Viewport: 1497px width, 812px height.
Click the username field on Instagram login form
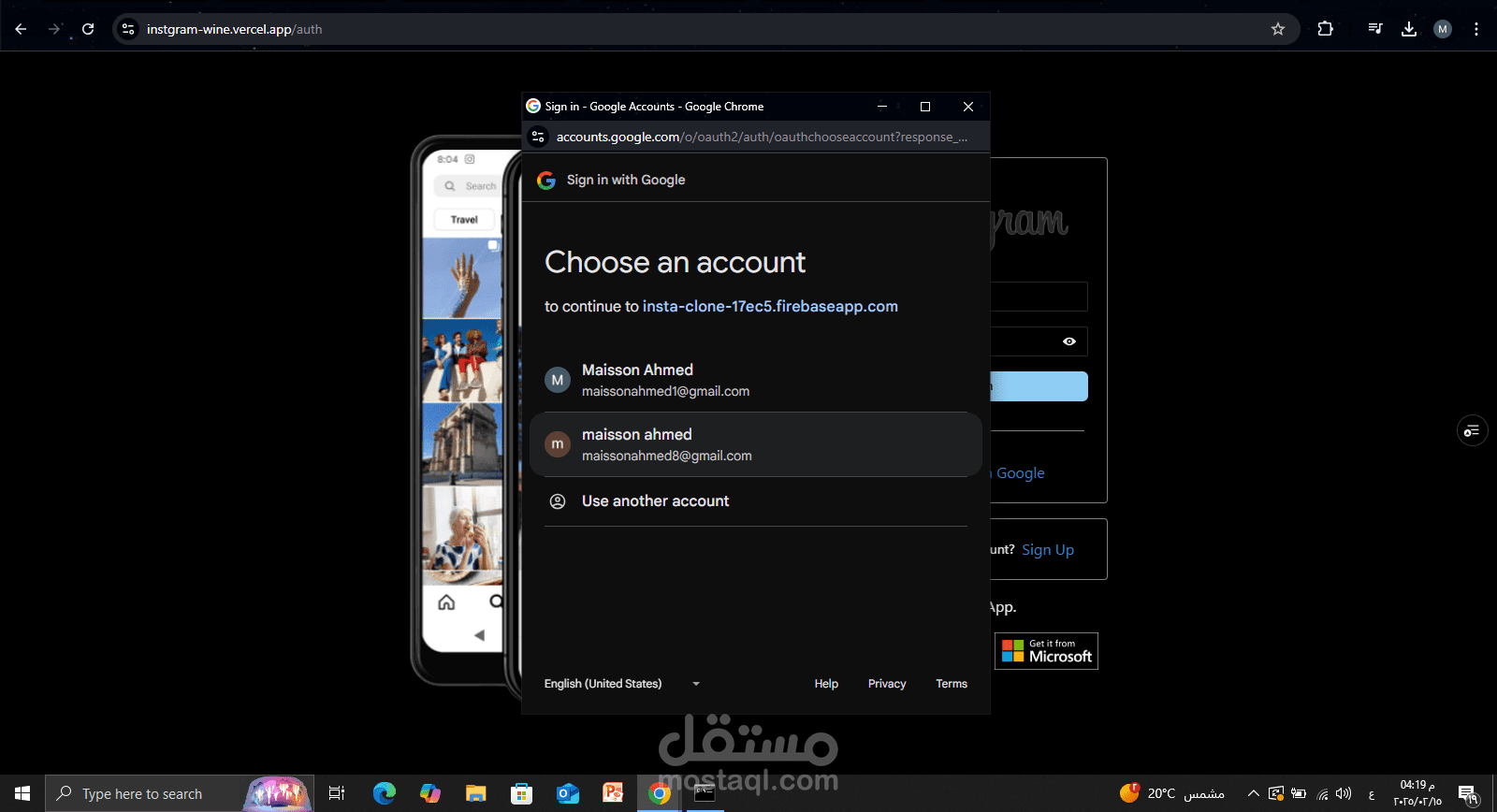[x=1039, y=297]
